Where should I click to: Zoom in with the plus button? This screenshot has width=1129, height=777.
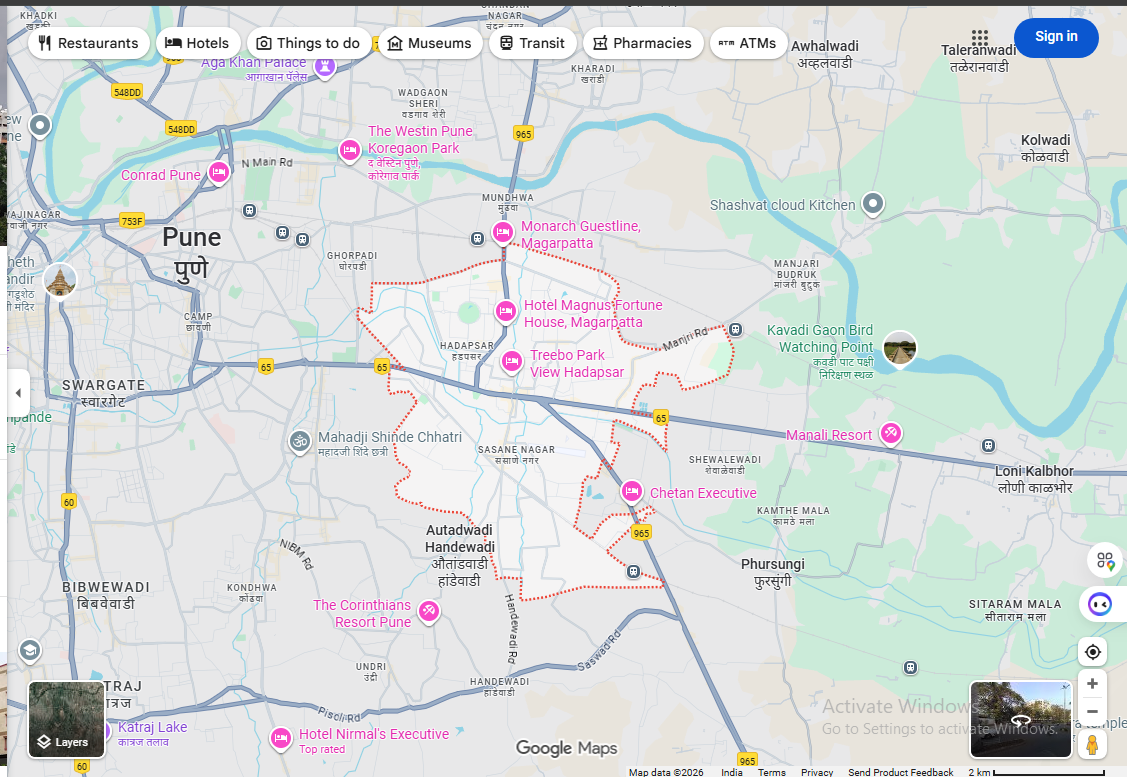(1092, 684)
